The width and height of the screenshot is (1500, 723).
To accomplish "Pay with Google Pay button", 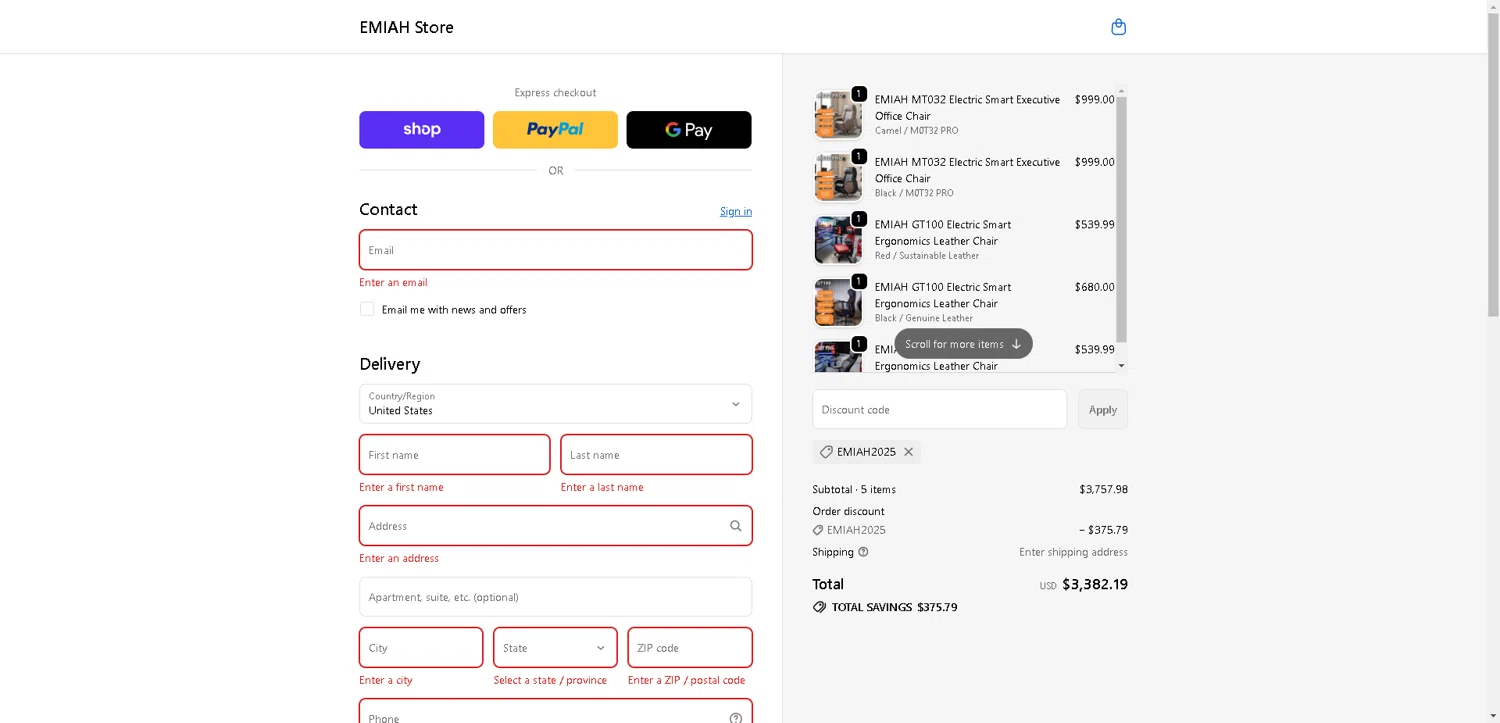I will click(x=688, y=130).
